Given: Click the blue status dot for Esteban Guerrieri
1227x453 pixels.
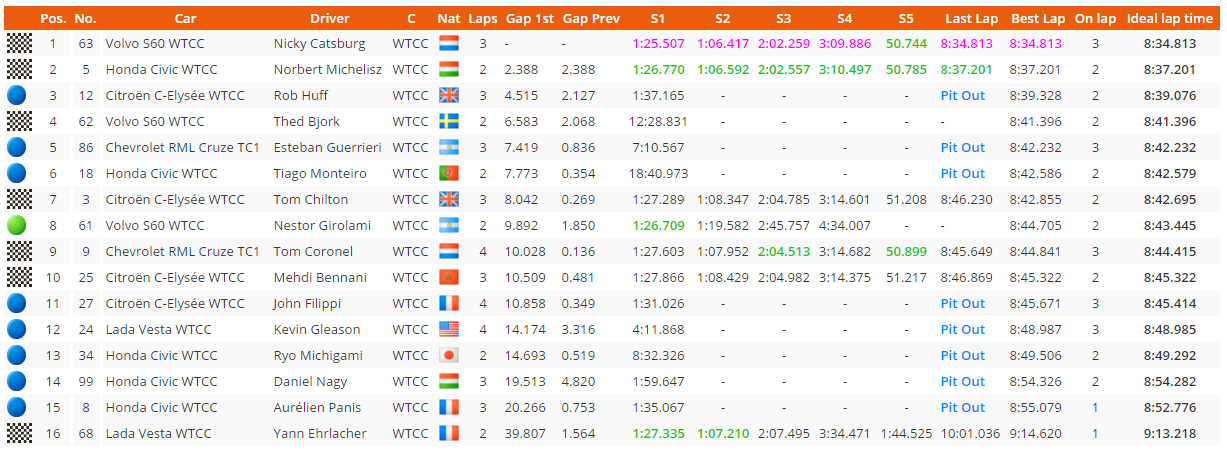Looking at the screenshot, I should (18, 147).
